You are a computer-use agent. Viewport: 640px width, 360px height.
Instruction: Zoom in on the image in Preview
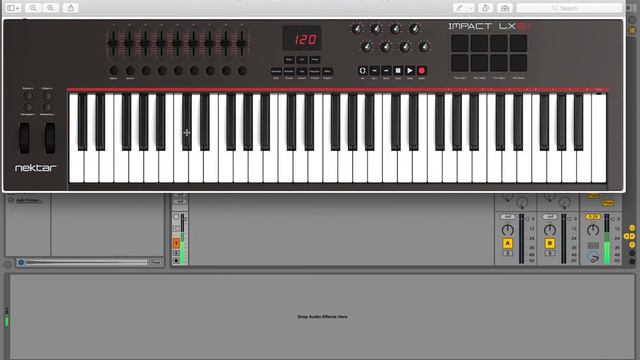click(x=51, y=8)
